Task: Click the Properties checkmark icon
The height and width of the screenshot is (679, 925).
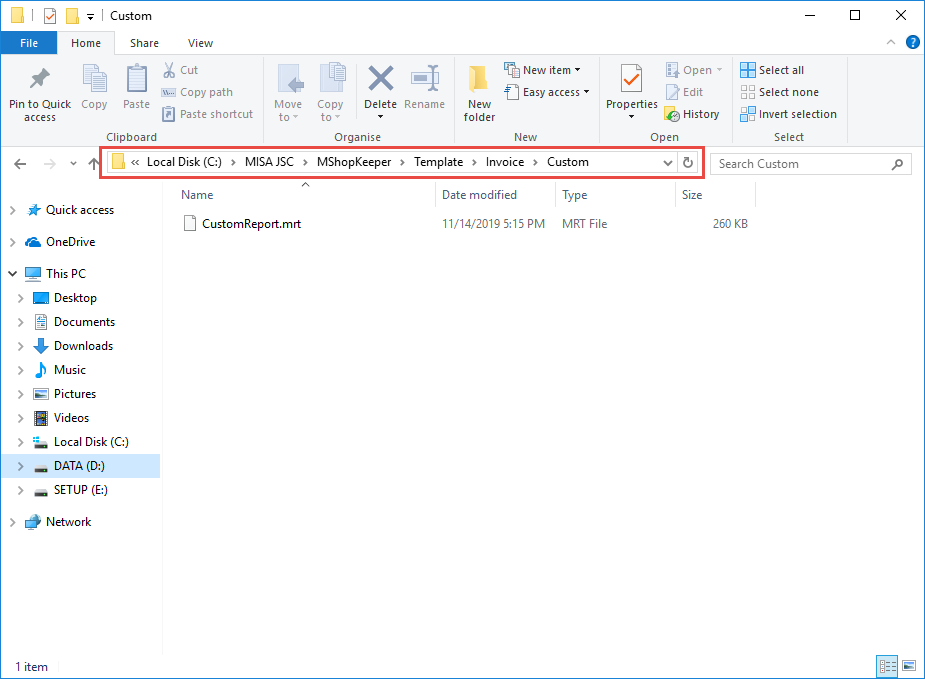Action: tap(631, 79)
